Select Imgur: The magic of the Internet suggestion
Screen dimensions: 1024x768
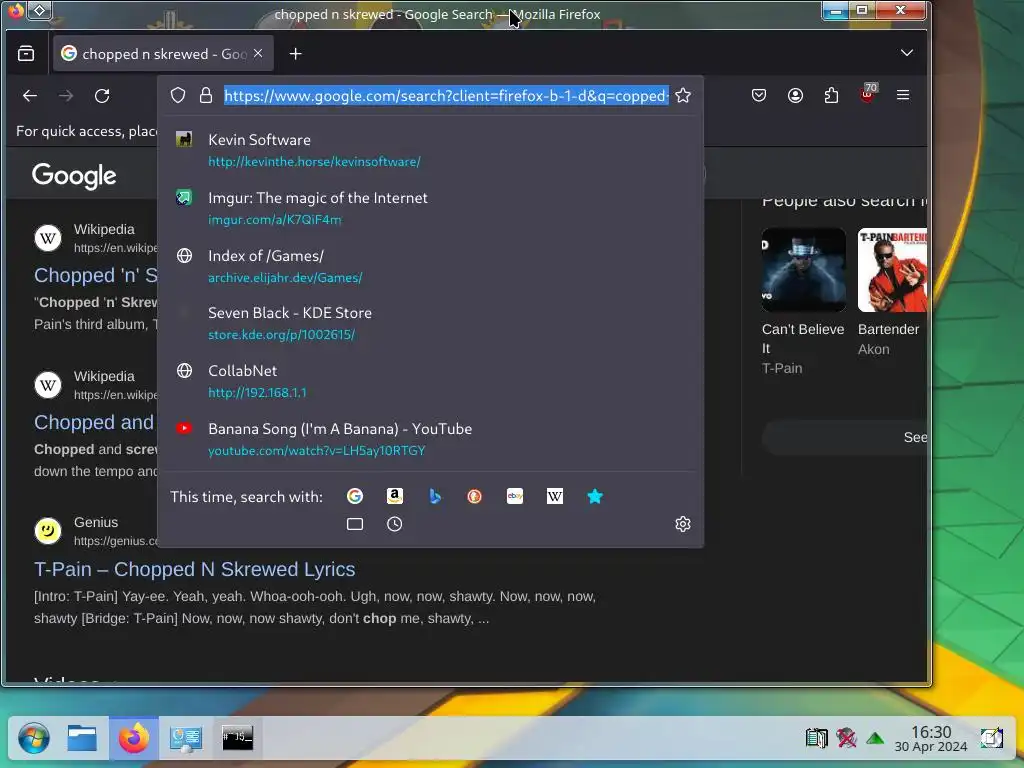430,208
